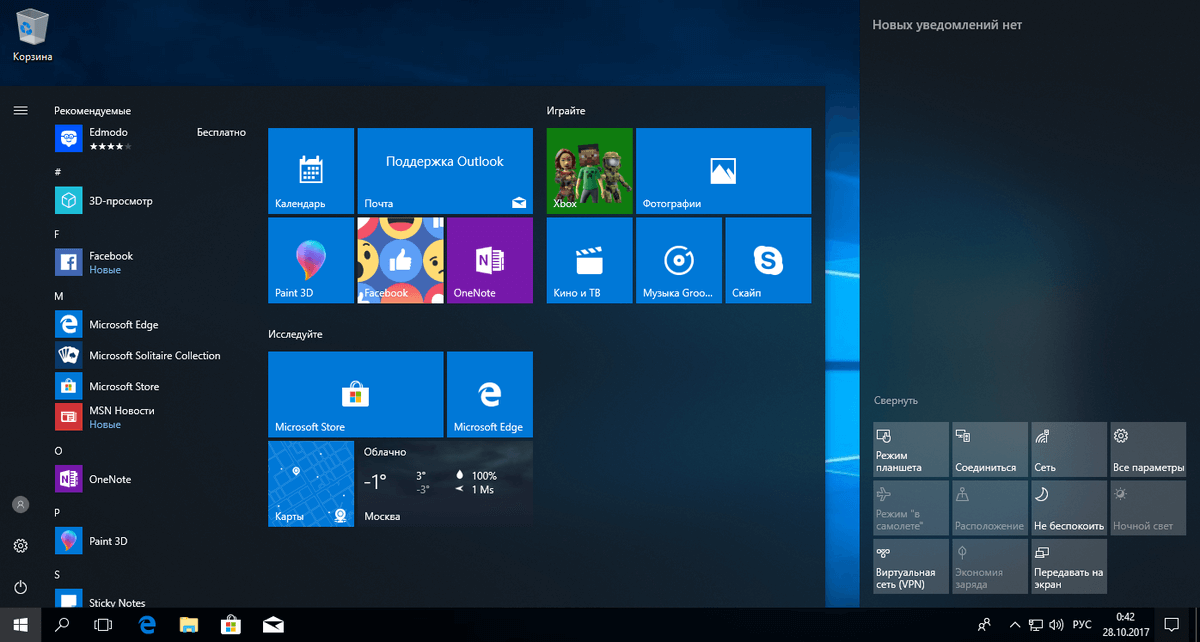The width and height of the screenshot is (1200, 642).
Task: Open Settings with the gear icon
Action: (20, 546)
